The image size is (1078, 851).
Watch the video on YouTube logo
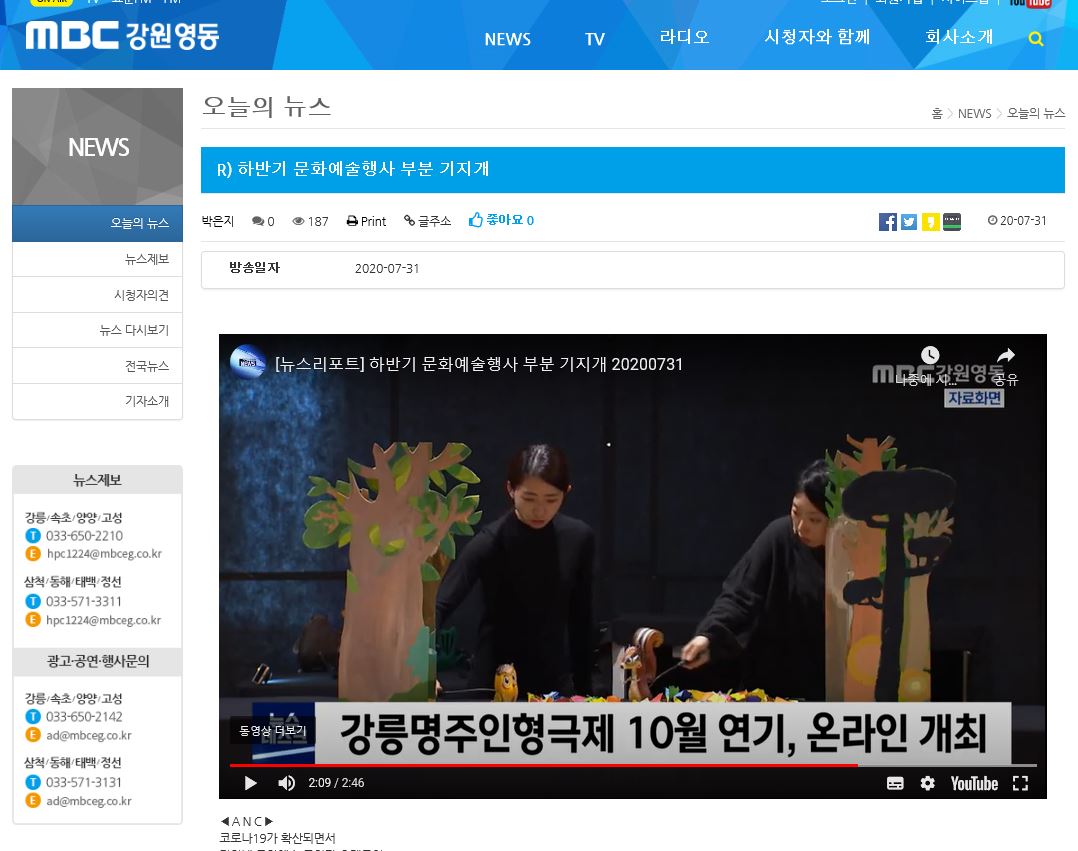[x=974, y=784]
